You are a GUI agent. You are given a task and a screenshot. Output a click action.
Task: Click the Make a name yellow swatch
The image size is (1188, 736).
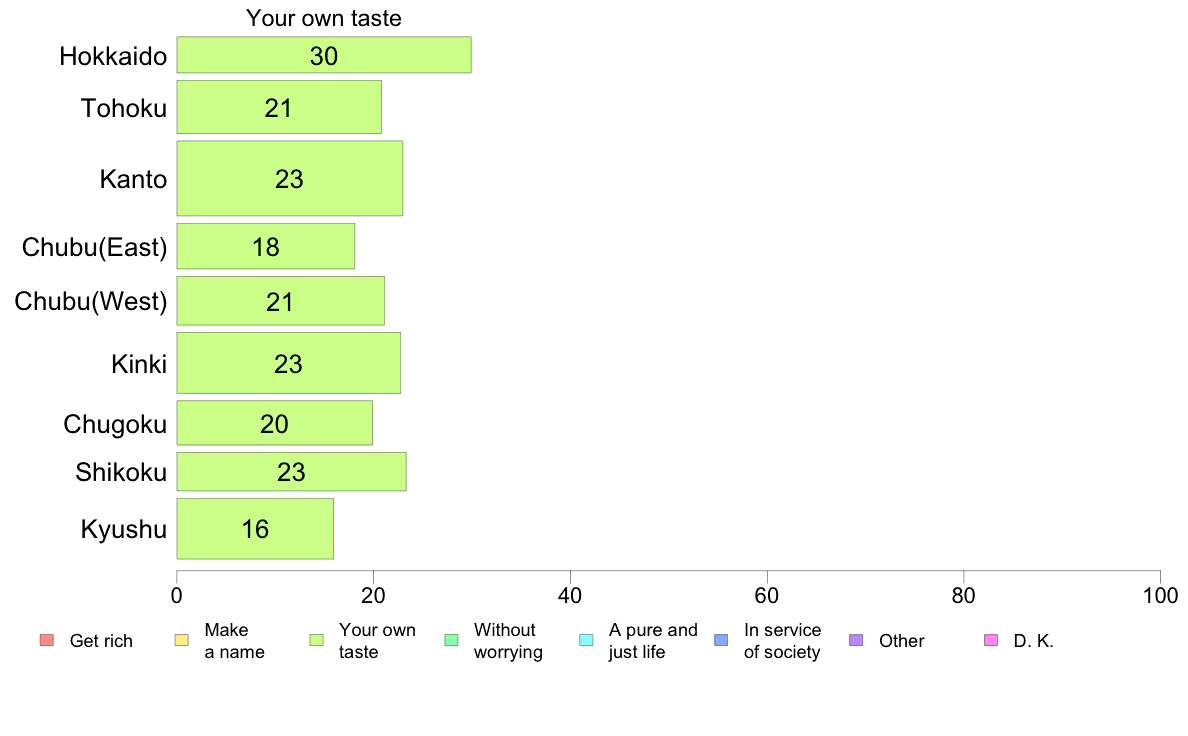181,640
